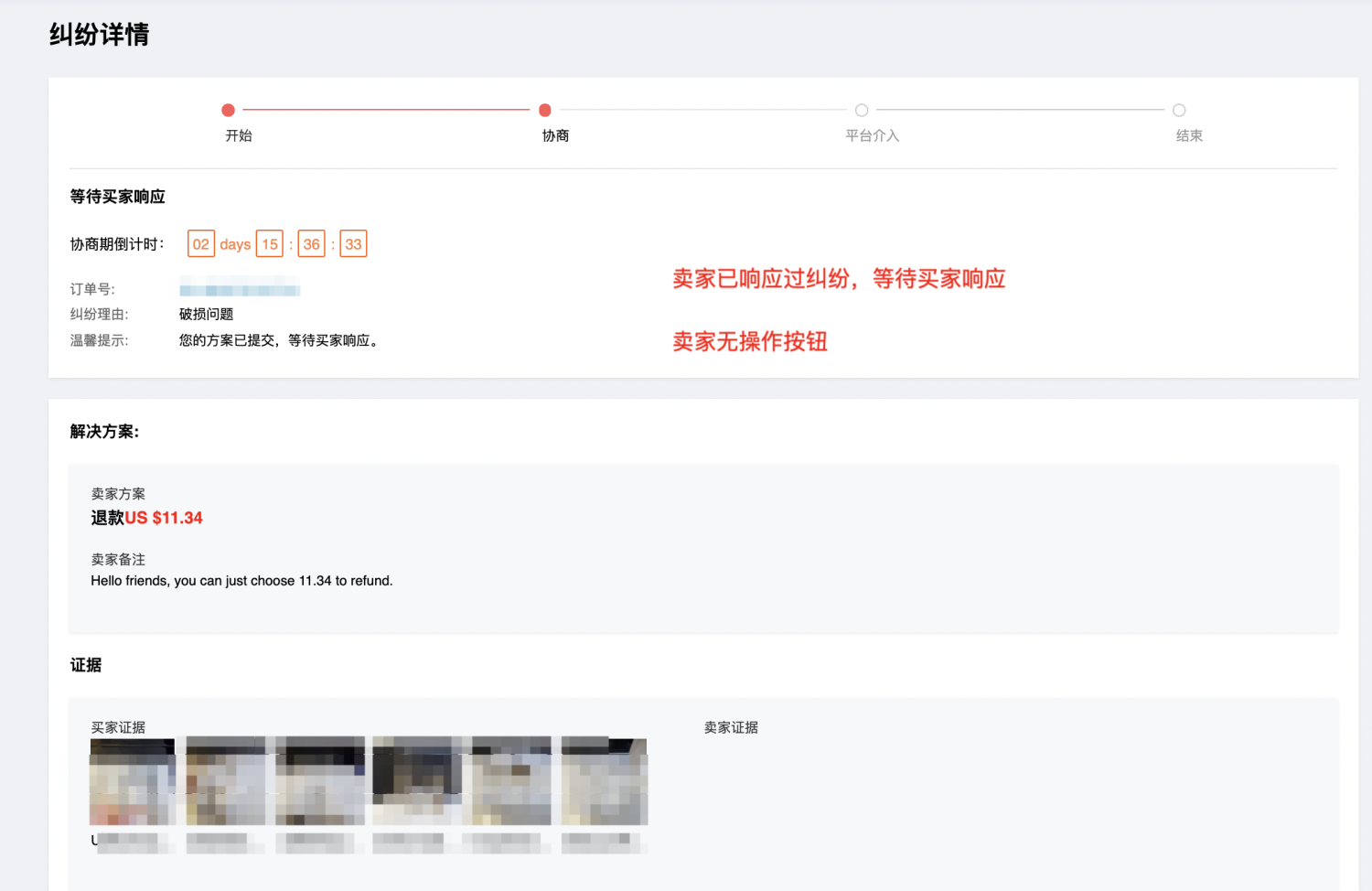1372x891 pixels.
Task: Click the countdown hours box showing 15
Action: tap(270, 244)
